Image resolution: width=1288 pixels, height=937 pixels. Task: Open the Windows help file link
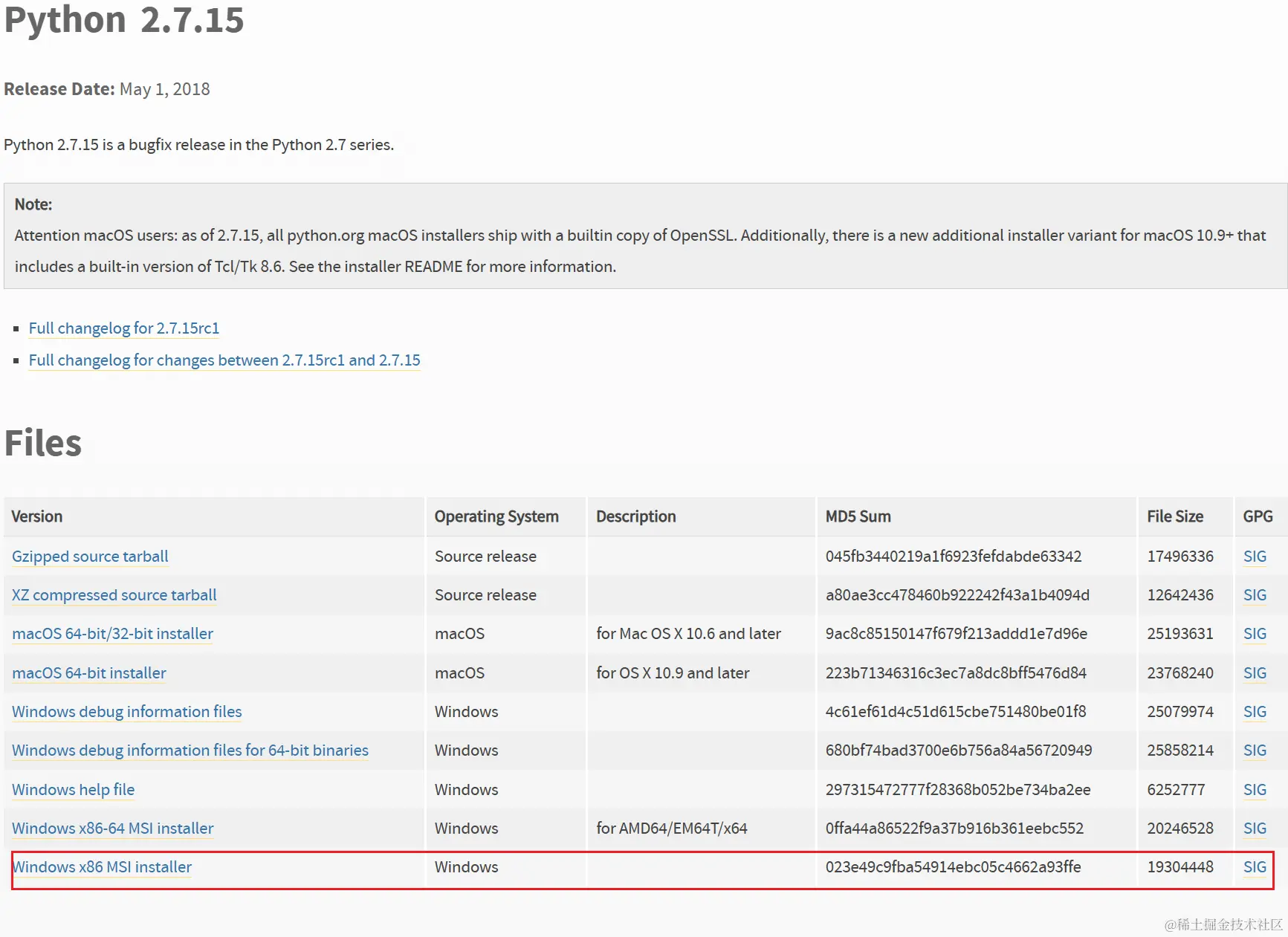pos(72,789)
